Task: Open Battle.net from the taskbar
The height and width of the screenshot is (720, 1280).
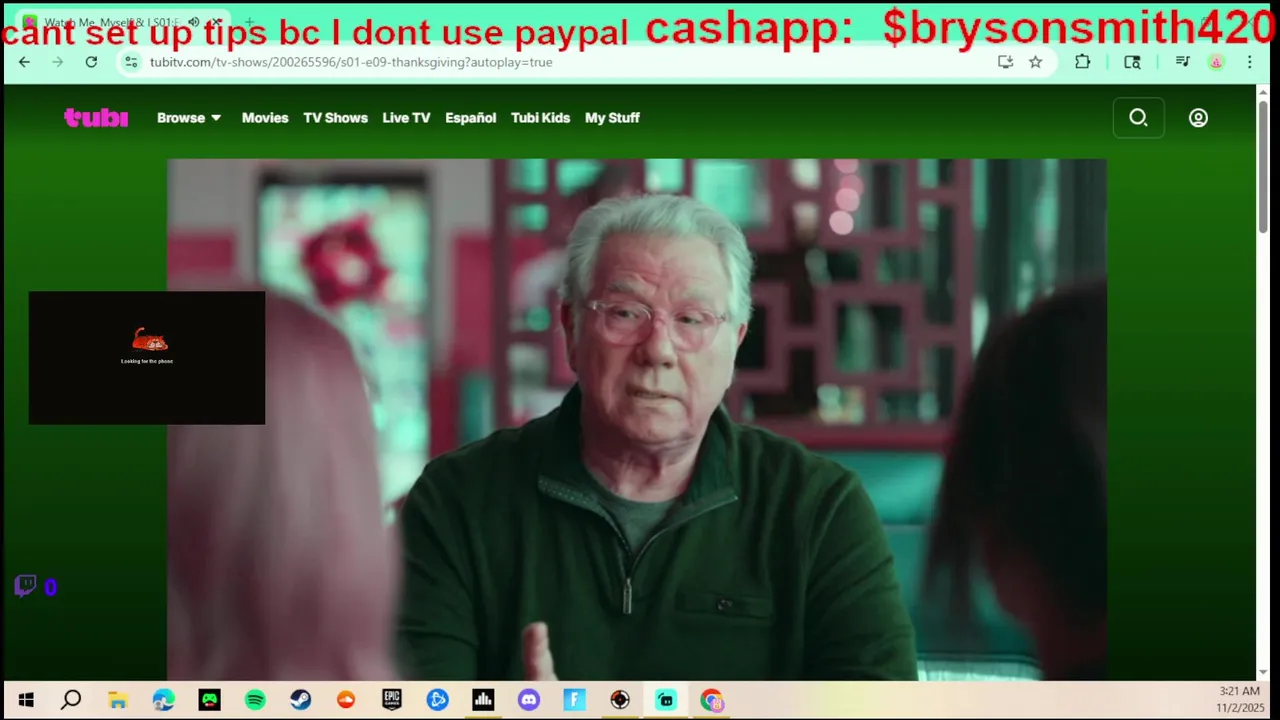Action: (x=437, y=700)
